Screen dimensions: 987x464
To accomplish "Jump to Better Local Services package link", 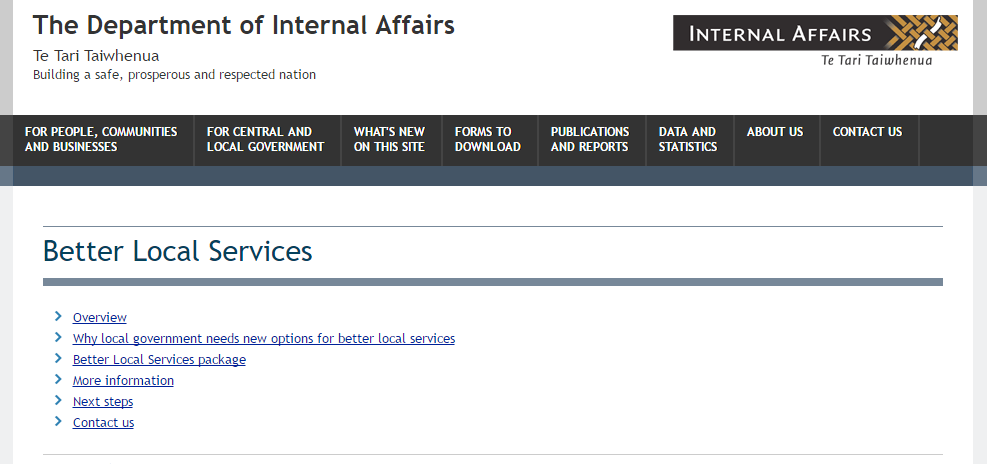I will click(x=159, y=359).
